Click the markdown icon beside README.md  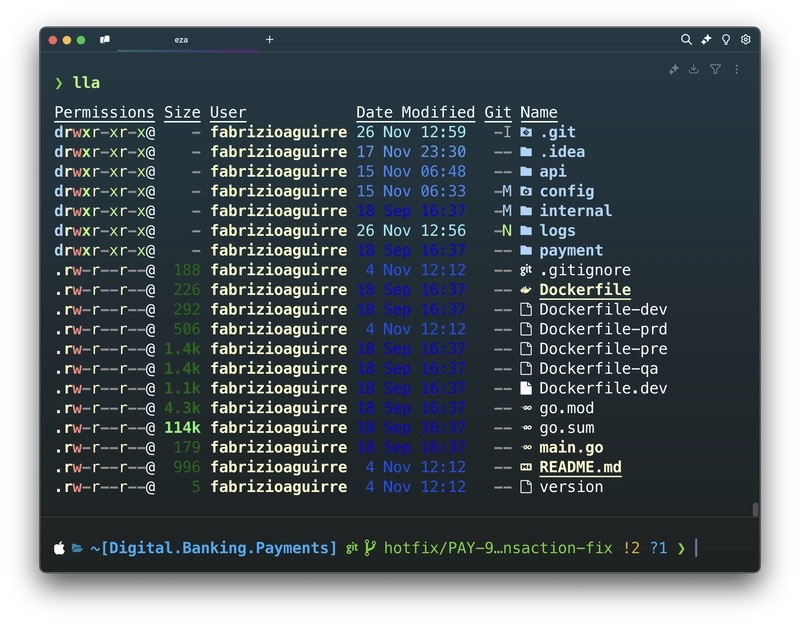click(526, 467)
